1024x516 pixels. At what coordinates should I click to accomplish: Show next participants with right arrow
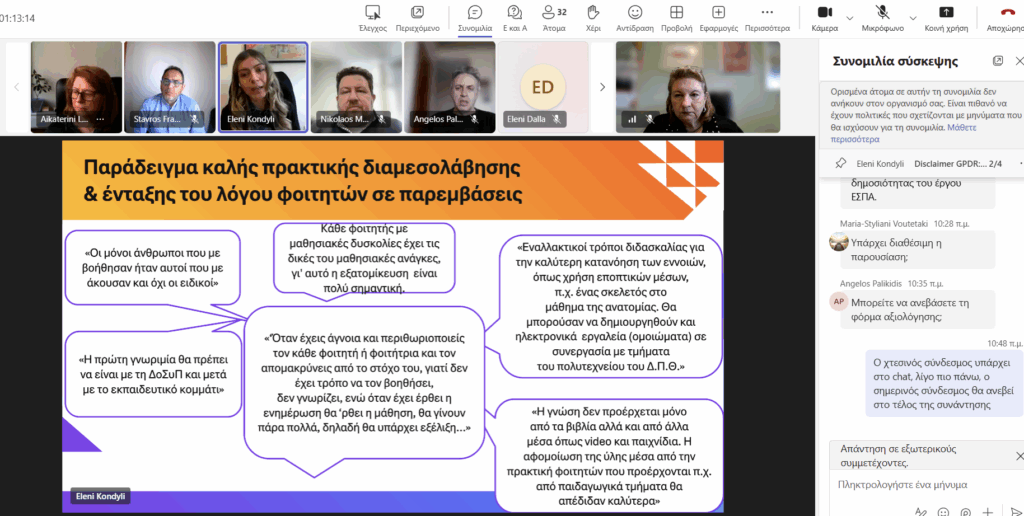602,87
